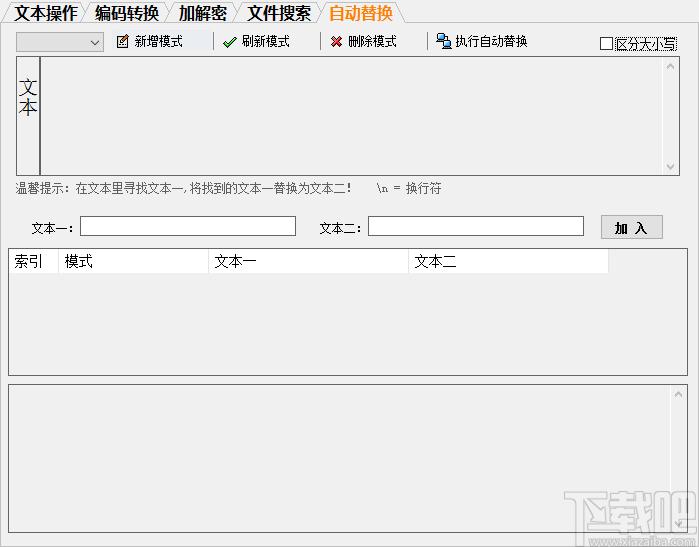Viewport: 699px width, 547px height.
Task: Click the 加 入 button
Action: [x=631, y=228]
